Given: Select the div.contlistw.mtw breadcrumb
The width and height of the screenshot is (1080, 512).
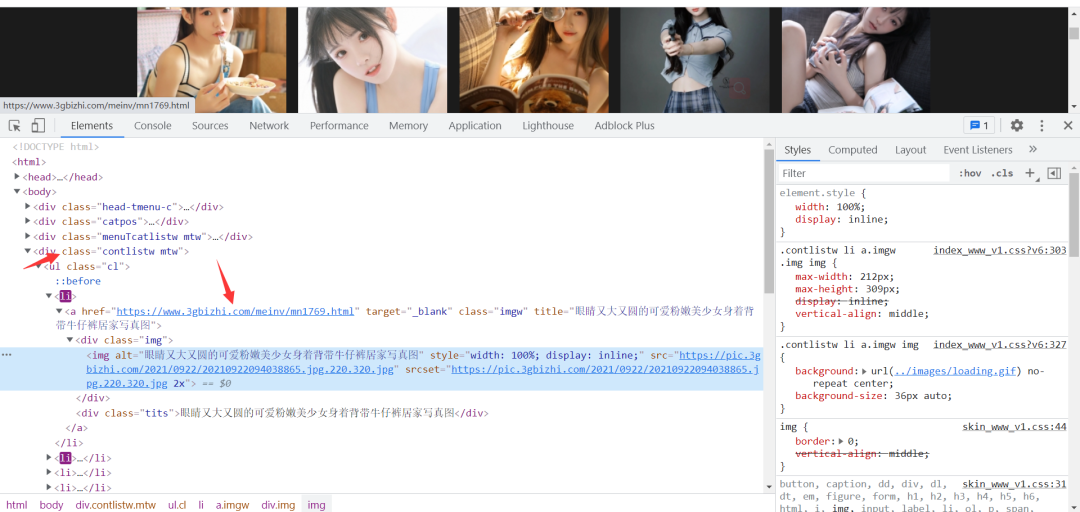Looking at the screenshot, I should click(116, 505).
